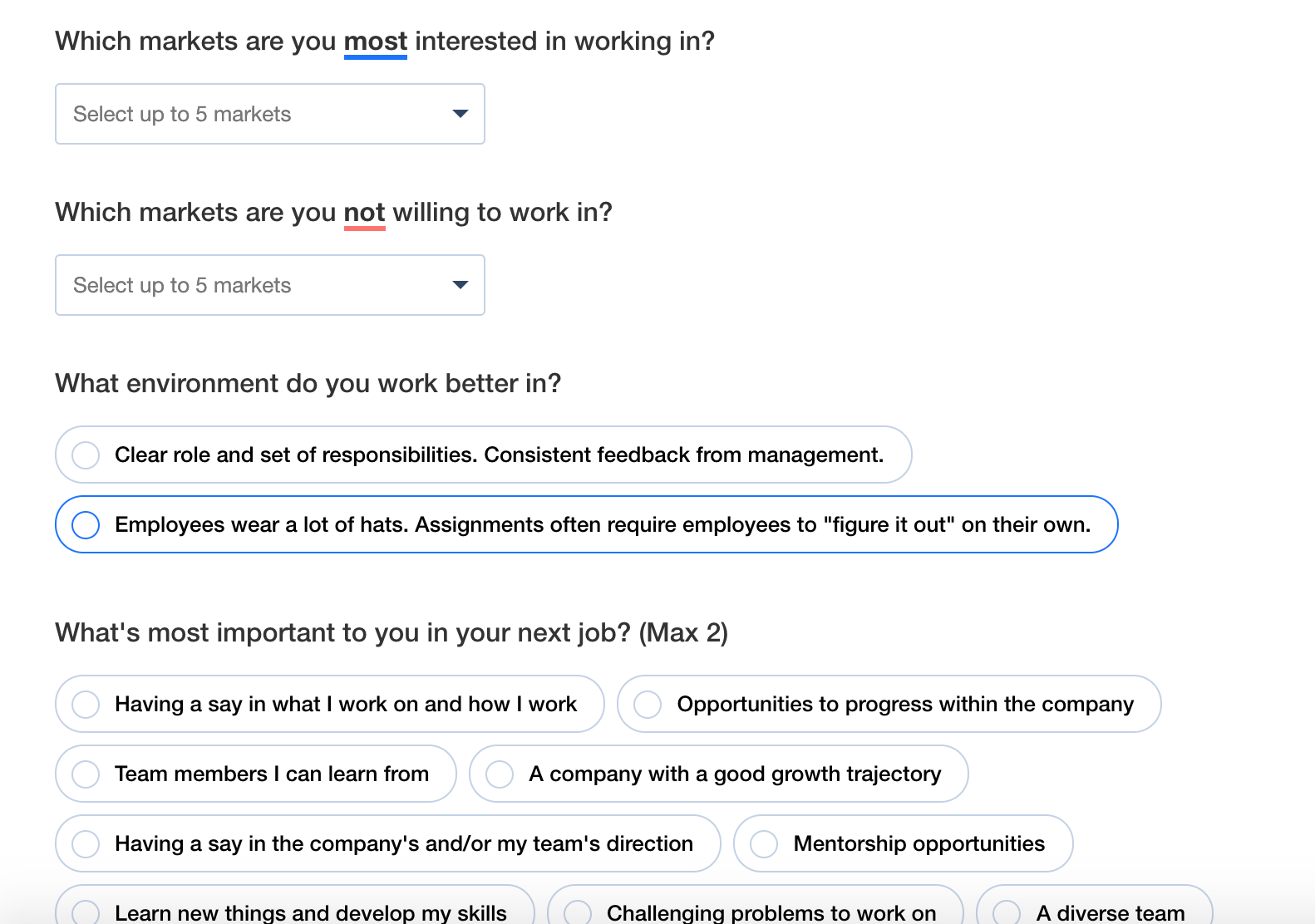
Task: Select having a say in company's direction
Action: tap(387, 843)
